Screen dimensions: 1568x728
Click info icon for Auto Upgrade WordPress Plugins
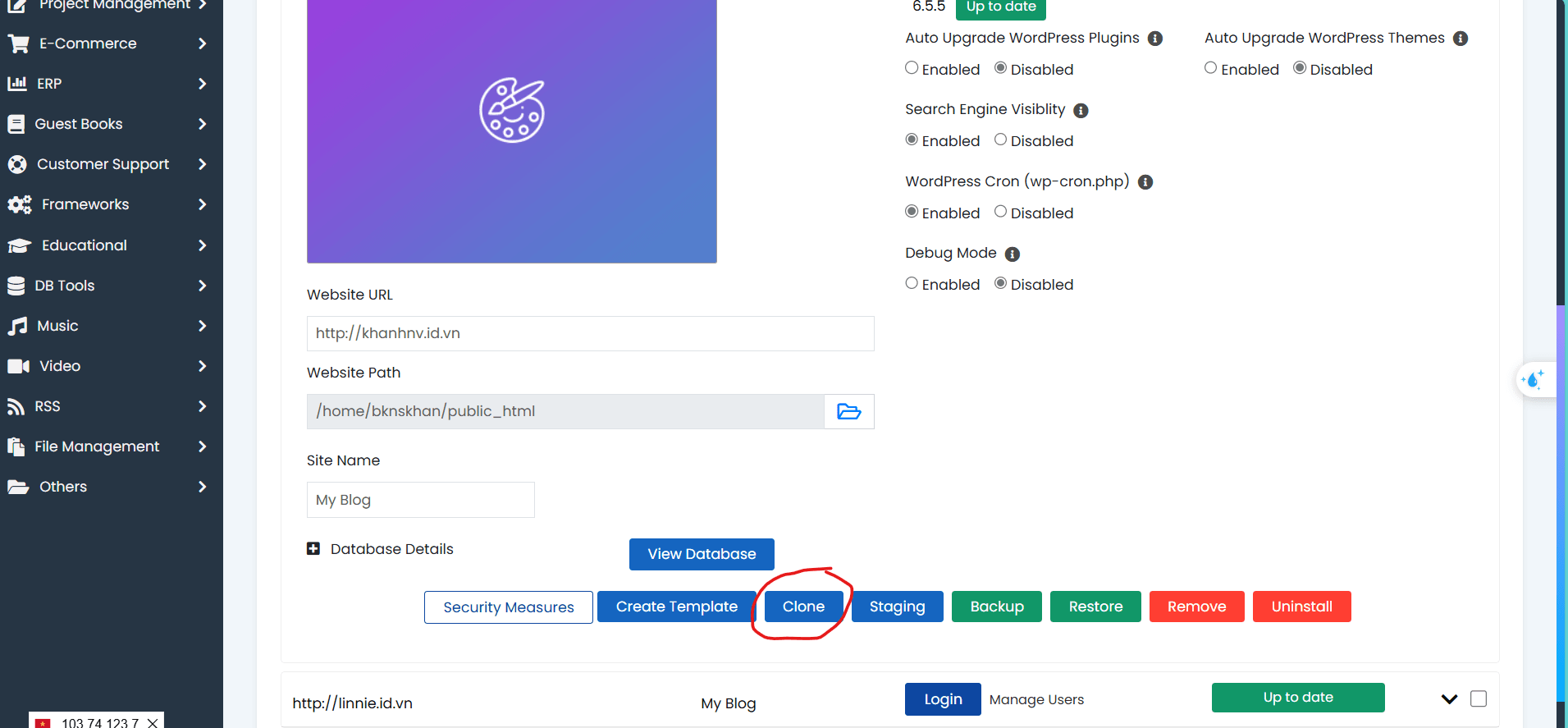click(x=1154, y=39)
